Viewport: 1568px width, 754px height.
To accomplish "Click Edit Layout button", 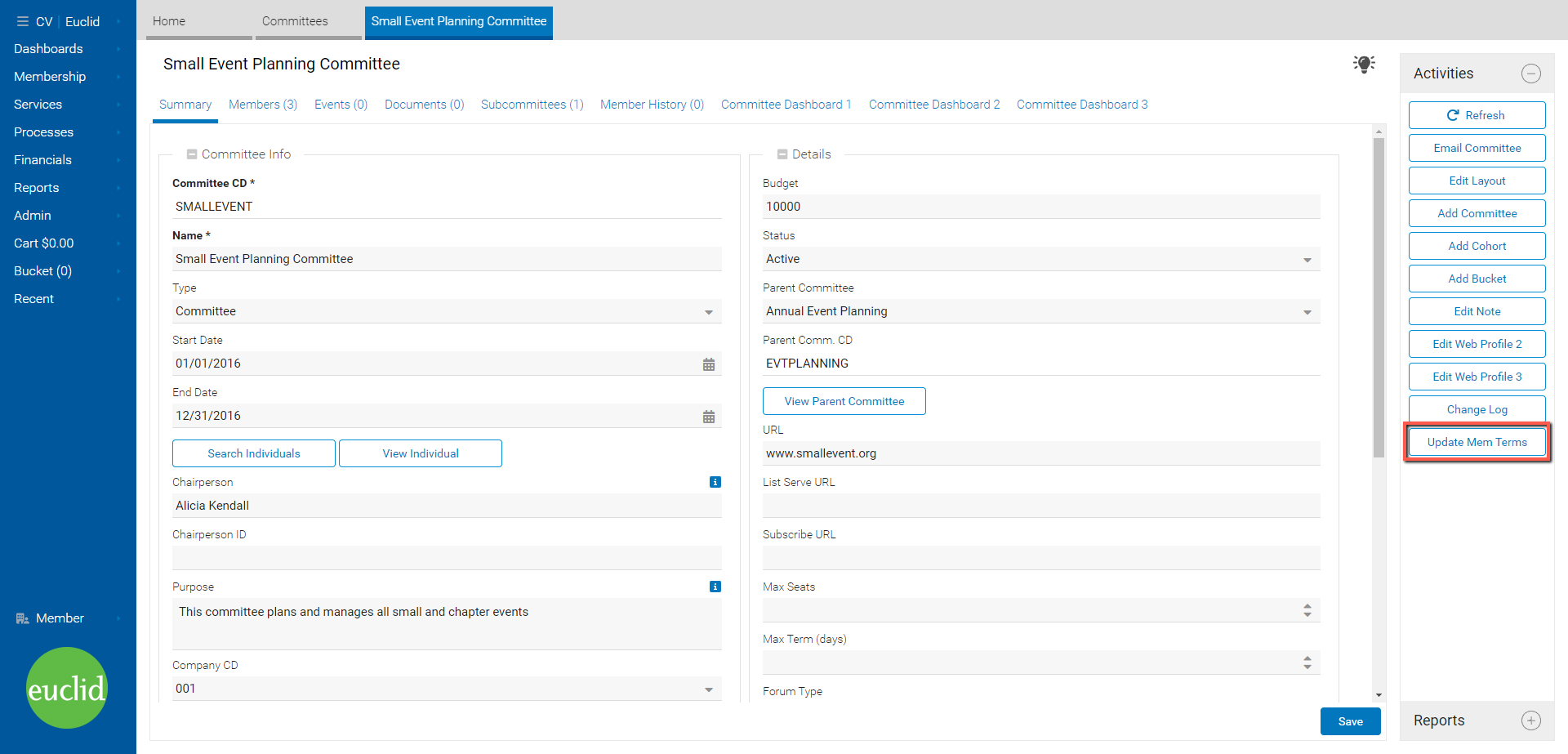I will [1477, 181].
